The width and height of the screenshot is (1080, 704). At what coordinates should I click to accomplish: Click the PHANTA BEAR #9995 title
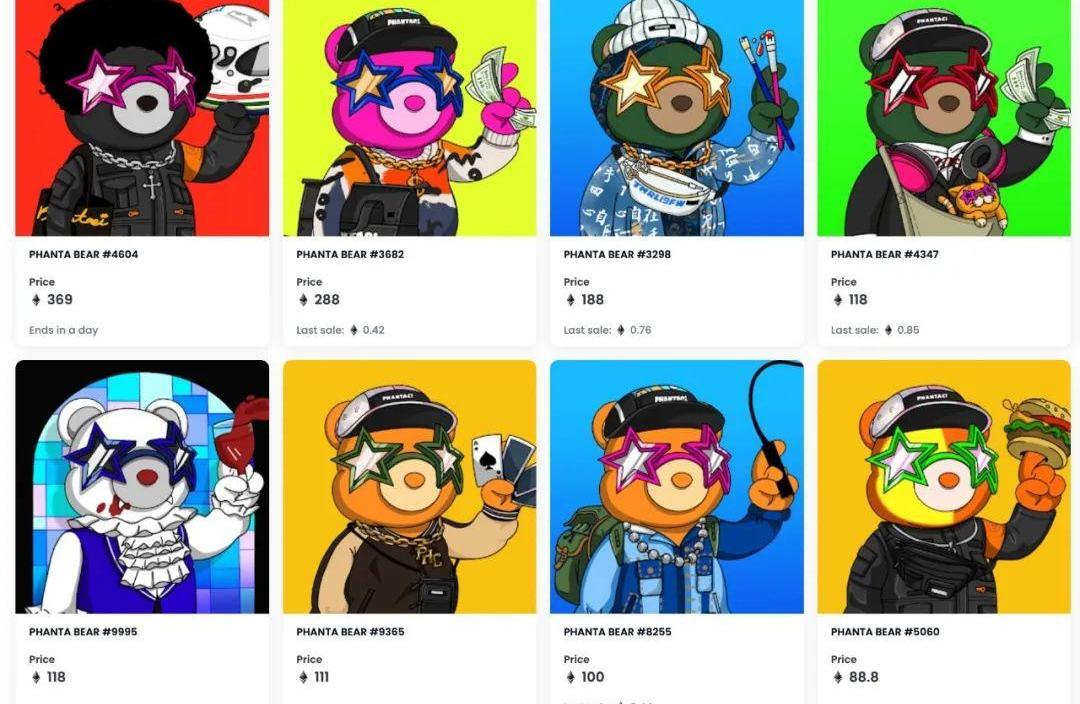click(x=83, y=632)
